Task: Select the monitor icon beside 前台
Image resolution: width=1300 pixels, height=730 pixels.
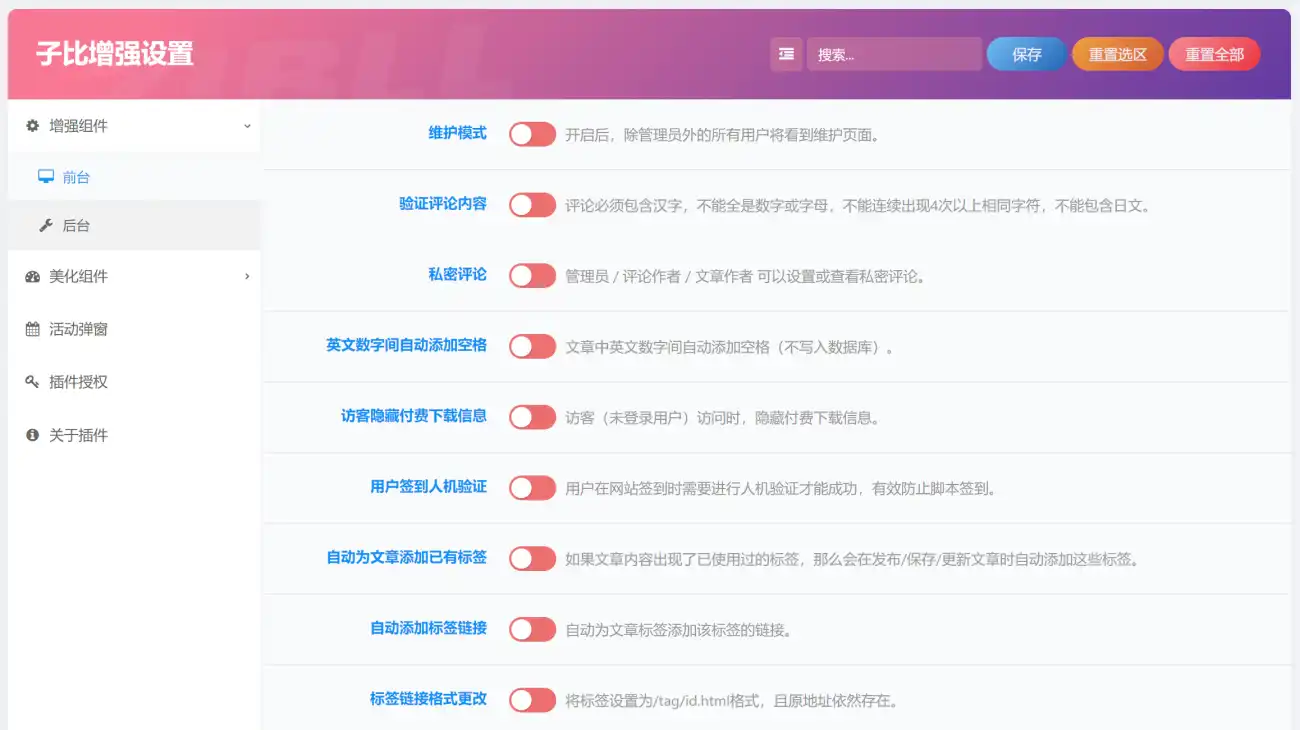Action: tap(44, 176)
